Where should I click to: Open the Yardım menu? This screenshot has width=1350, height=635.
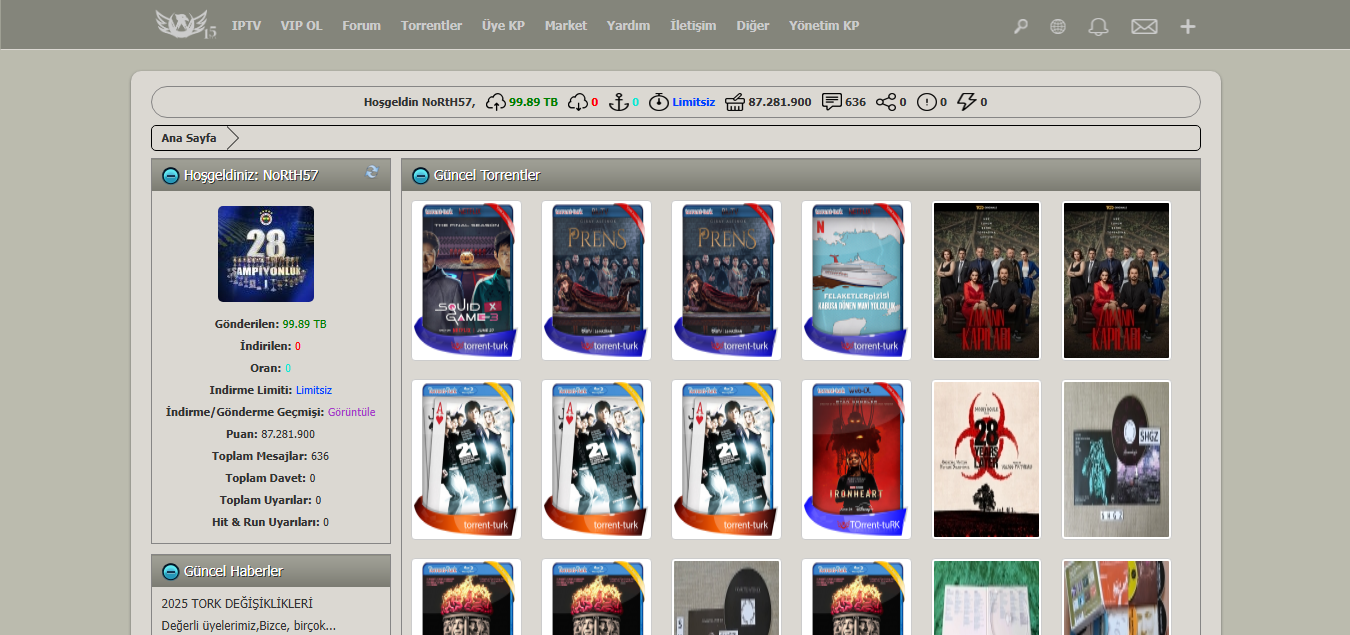[x=628, y=26]
